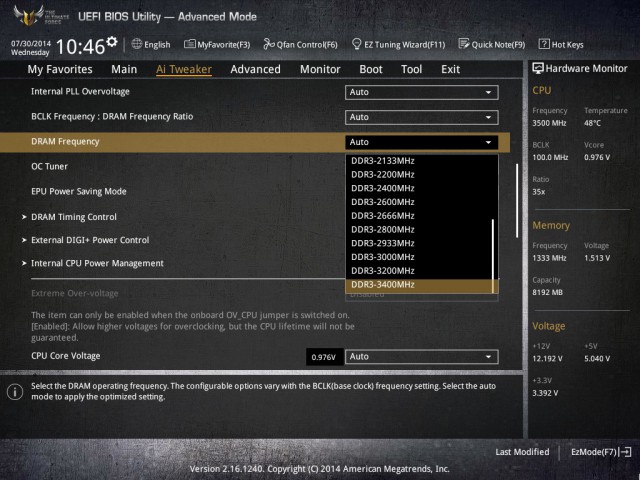The height and width of the screenshot is (480, 640).
Task: Choose DDR3-2933MHz option
Action: (420, 243)
